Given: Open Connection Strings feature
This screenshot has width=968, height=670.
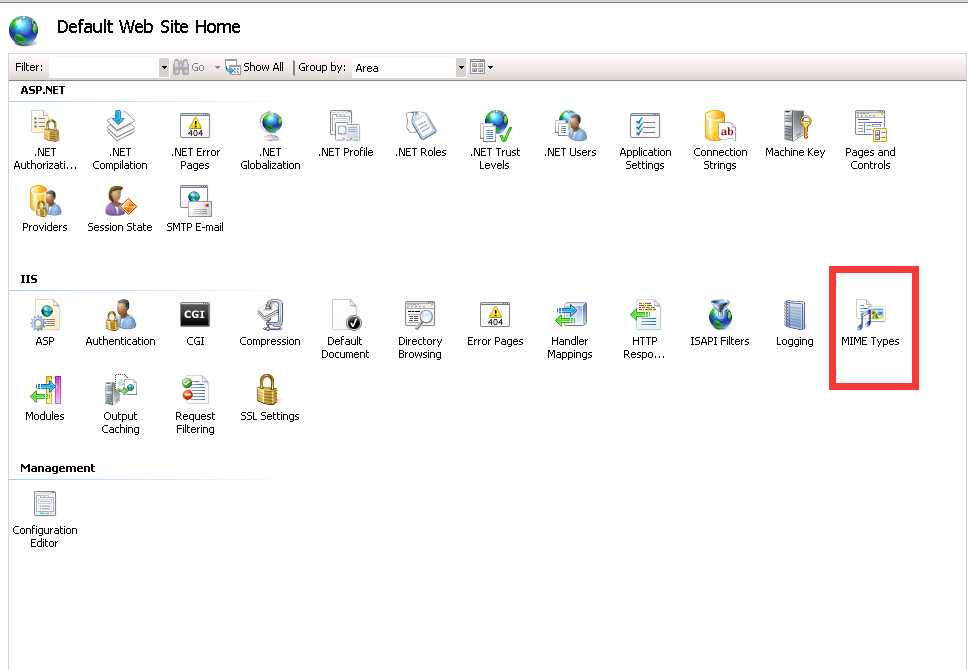Looking at the screenshot, I should tap(720, 140).
